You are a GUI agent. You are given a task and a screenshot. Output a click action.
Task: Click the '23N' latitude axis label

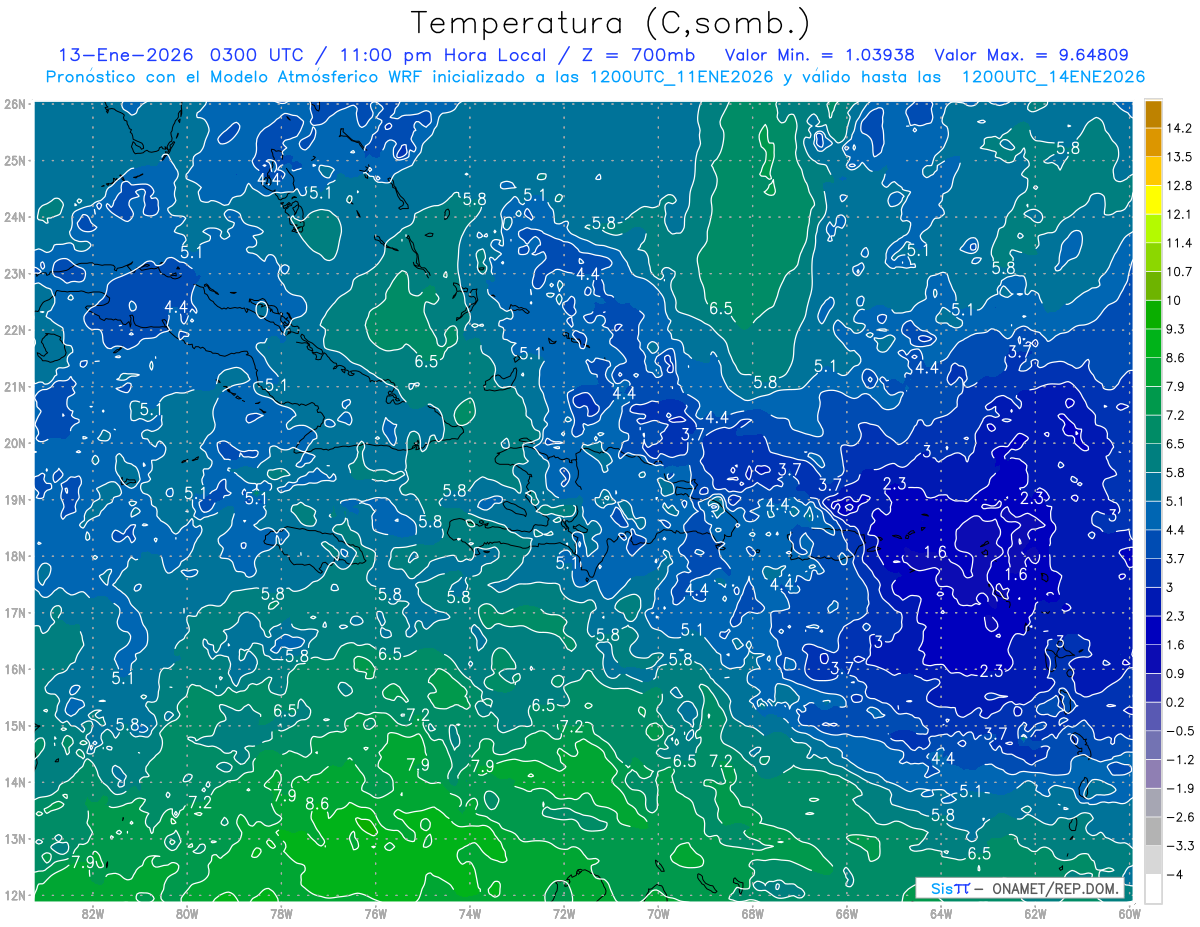[x=15, y=273]
